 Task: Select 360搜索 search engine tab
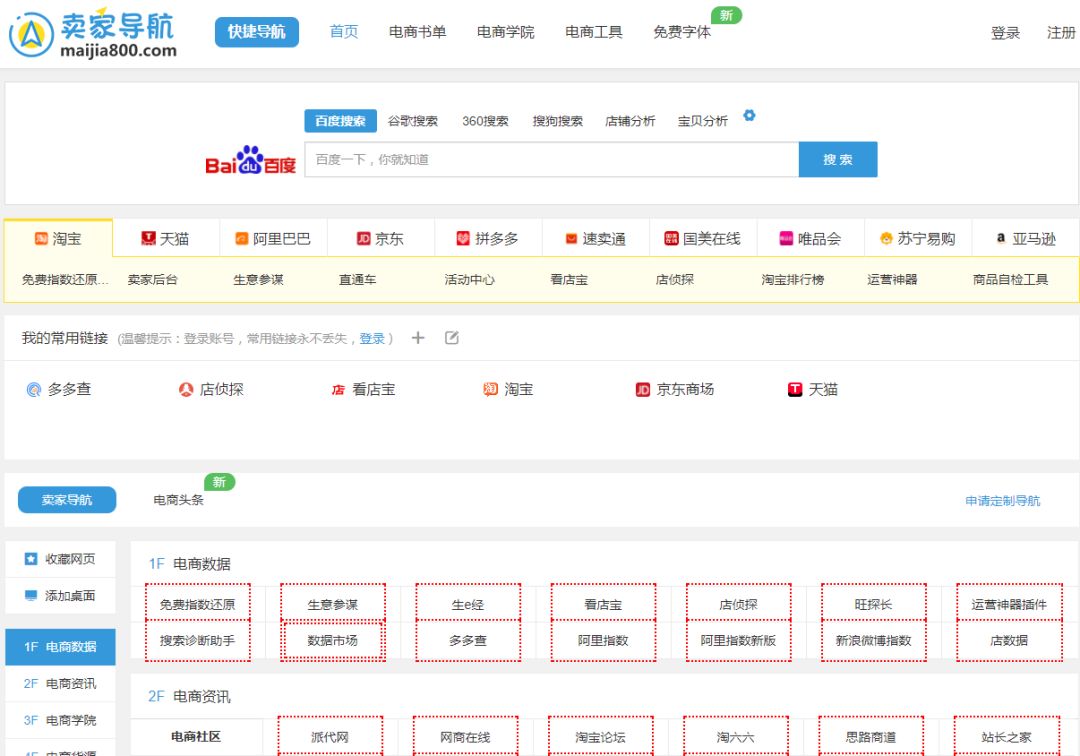(x=485, y=121)
